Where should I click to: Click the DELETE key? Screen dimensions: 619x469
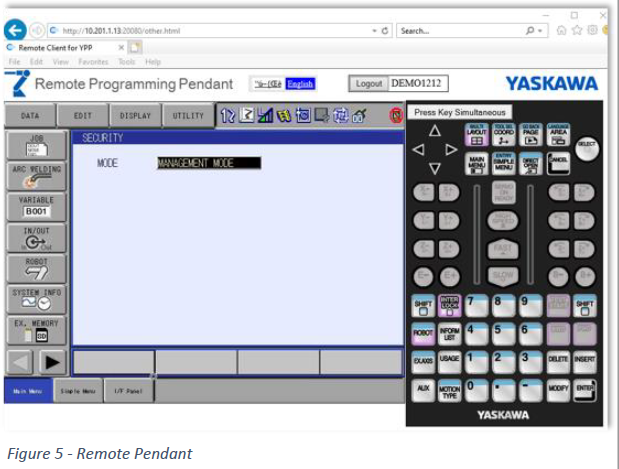[x=558, y=362]
